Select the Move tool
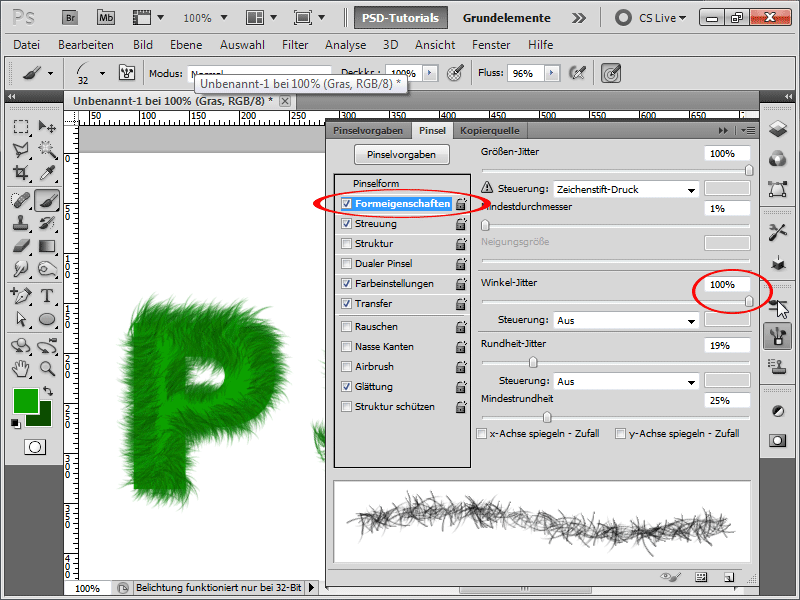800x600 pixels. (47, 126)
